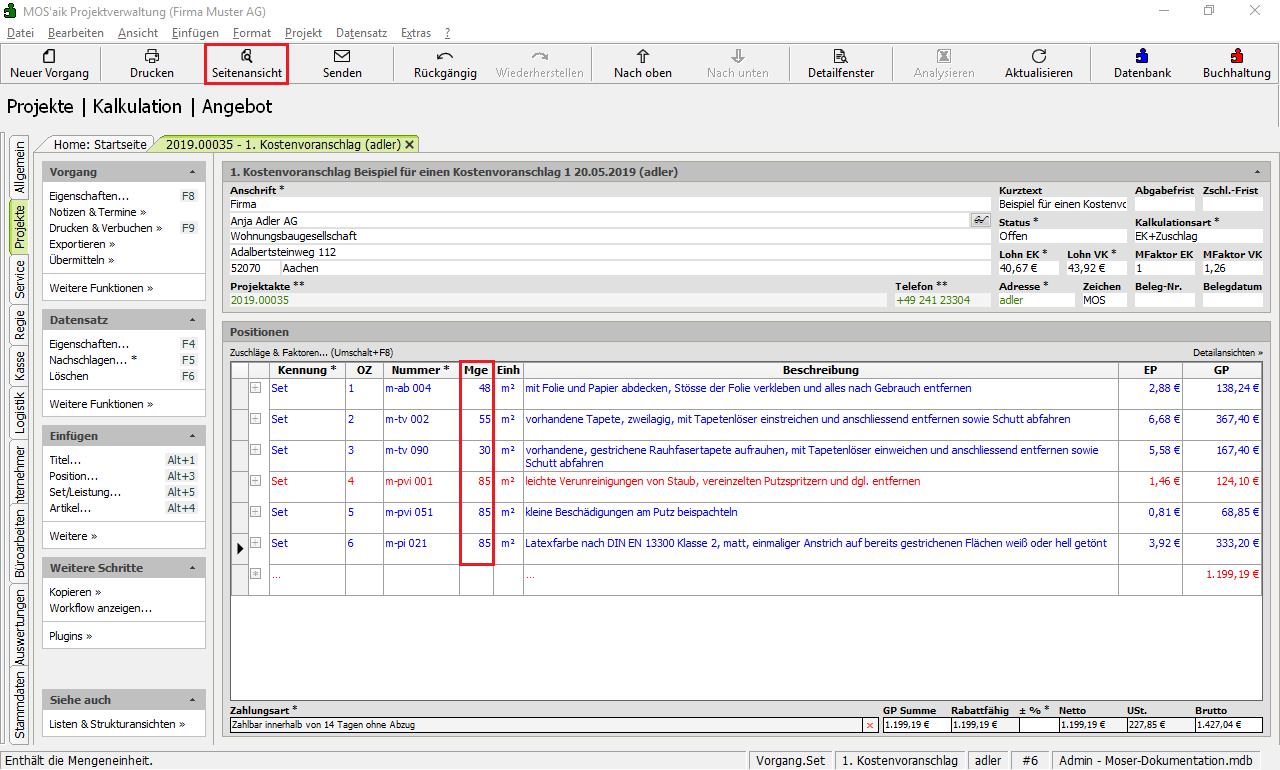
Task: Click the Kurztext input field
Action: pyautogui.click(x=1062, y=204)
